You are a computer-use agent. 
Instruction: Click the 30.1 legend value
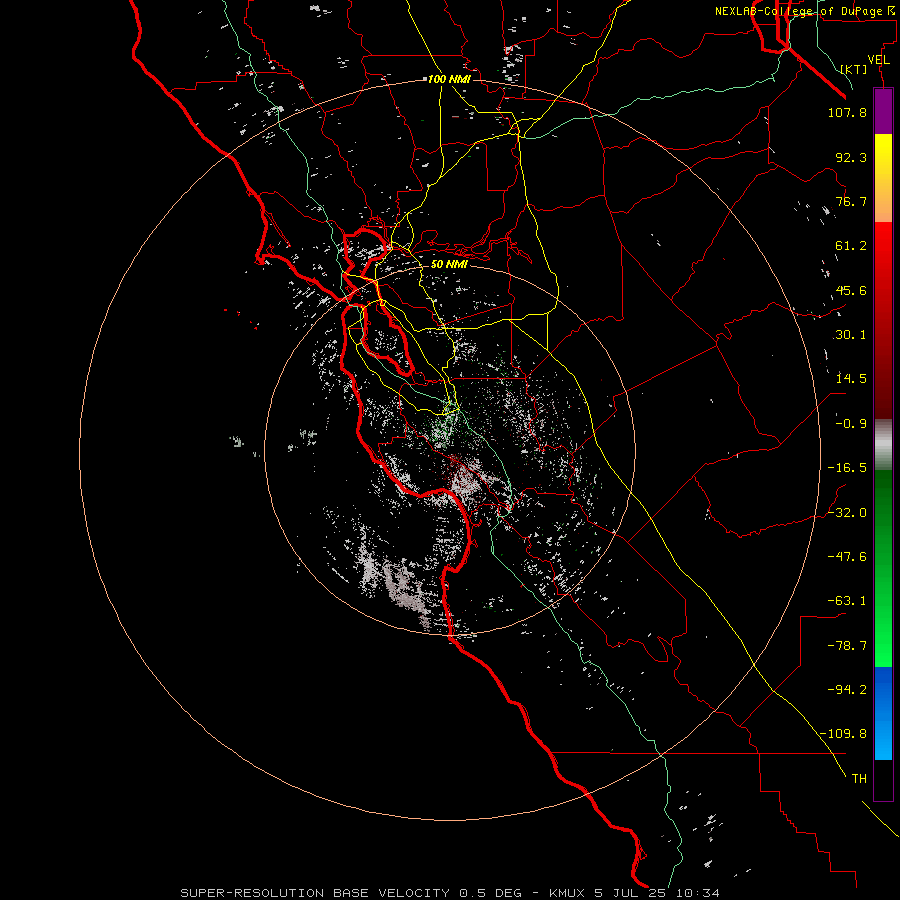click(851, 335)
